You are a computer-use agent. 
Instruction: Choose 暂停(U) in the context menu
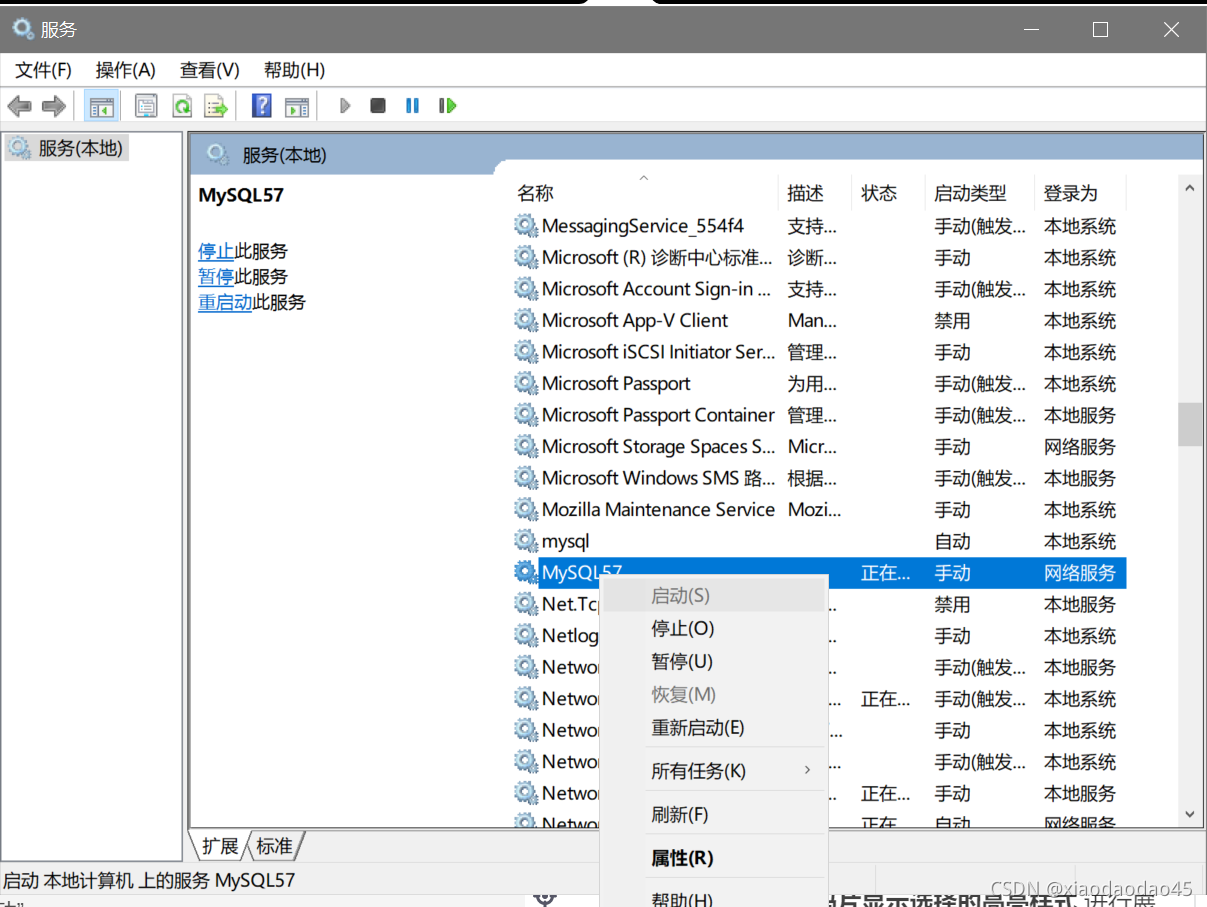712,662
